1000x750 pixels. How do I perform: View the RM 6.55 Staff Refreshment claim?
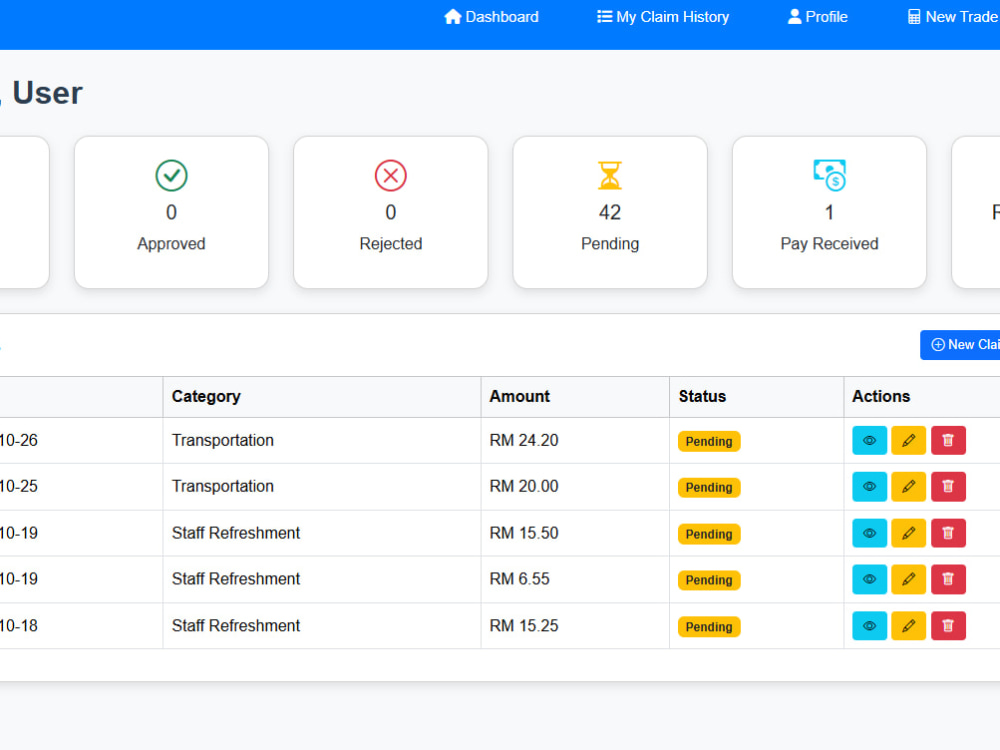(x=869, y=579)
